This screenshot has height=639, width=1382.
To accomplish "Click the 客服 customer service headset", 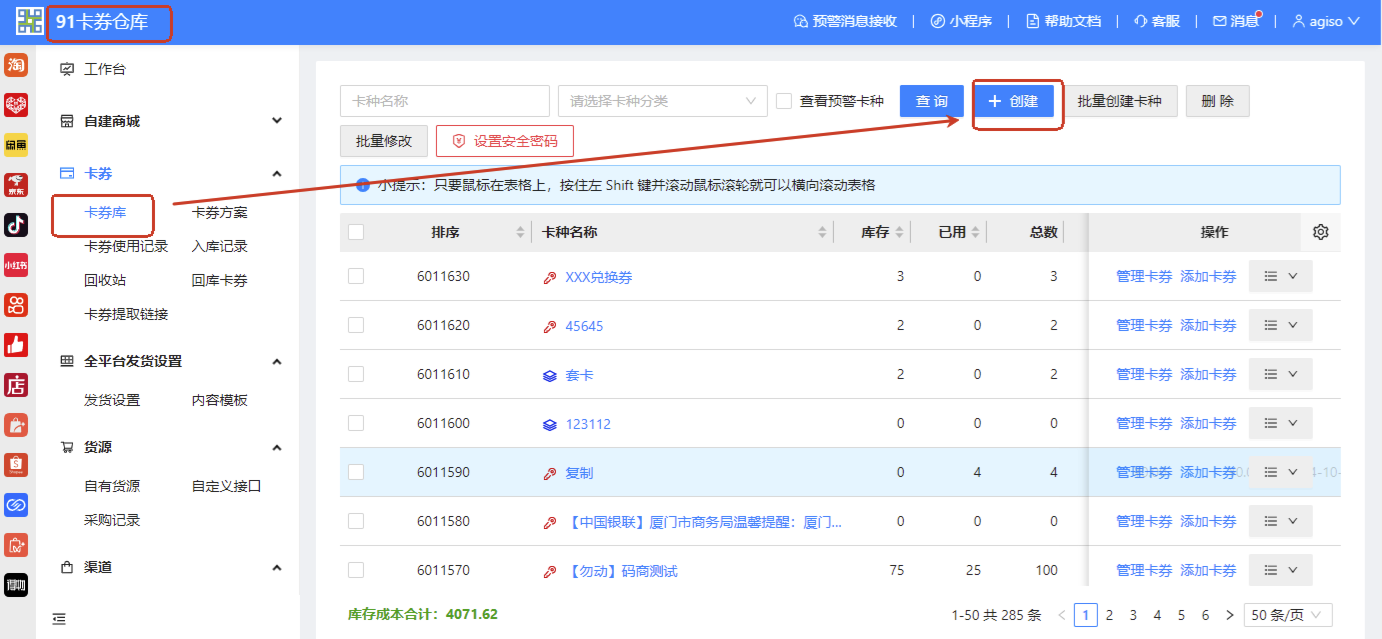I will pyautogui.click(x=1157, y=21).
